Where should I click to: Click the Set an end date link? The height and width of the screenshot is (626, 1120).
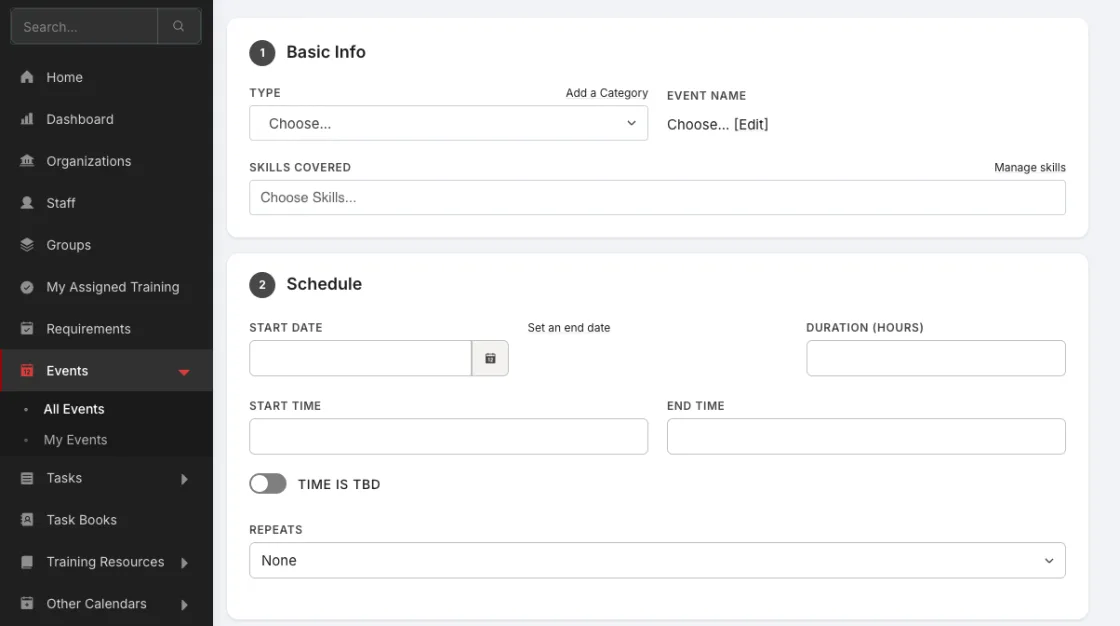569,327
